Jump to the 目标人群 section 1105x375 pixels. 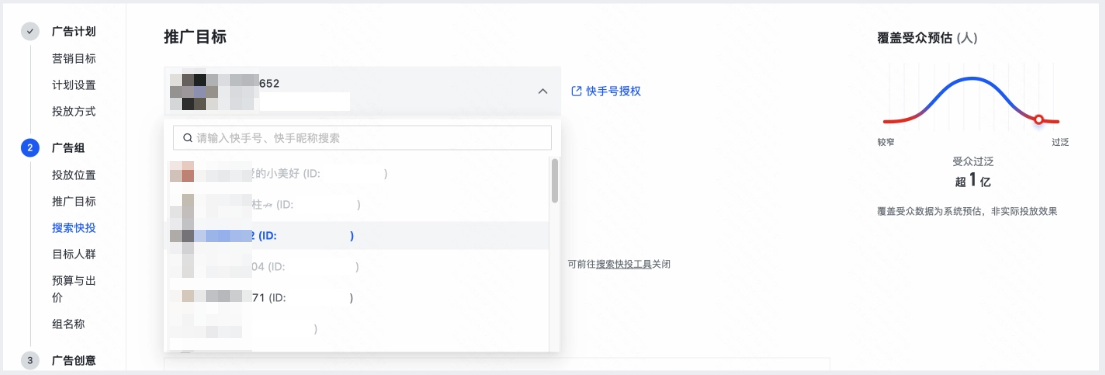point(74,254)
